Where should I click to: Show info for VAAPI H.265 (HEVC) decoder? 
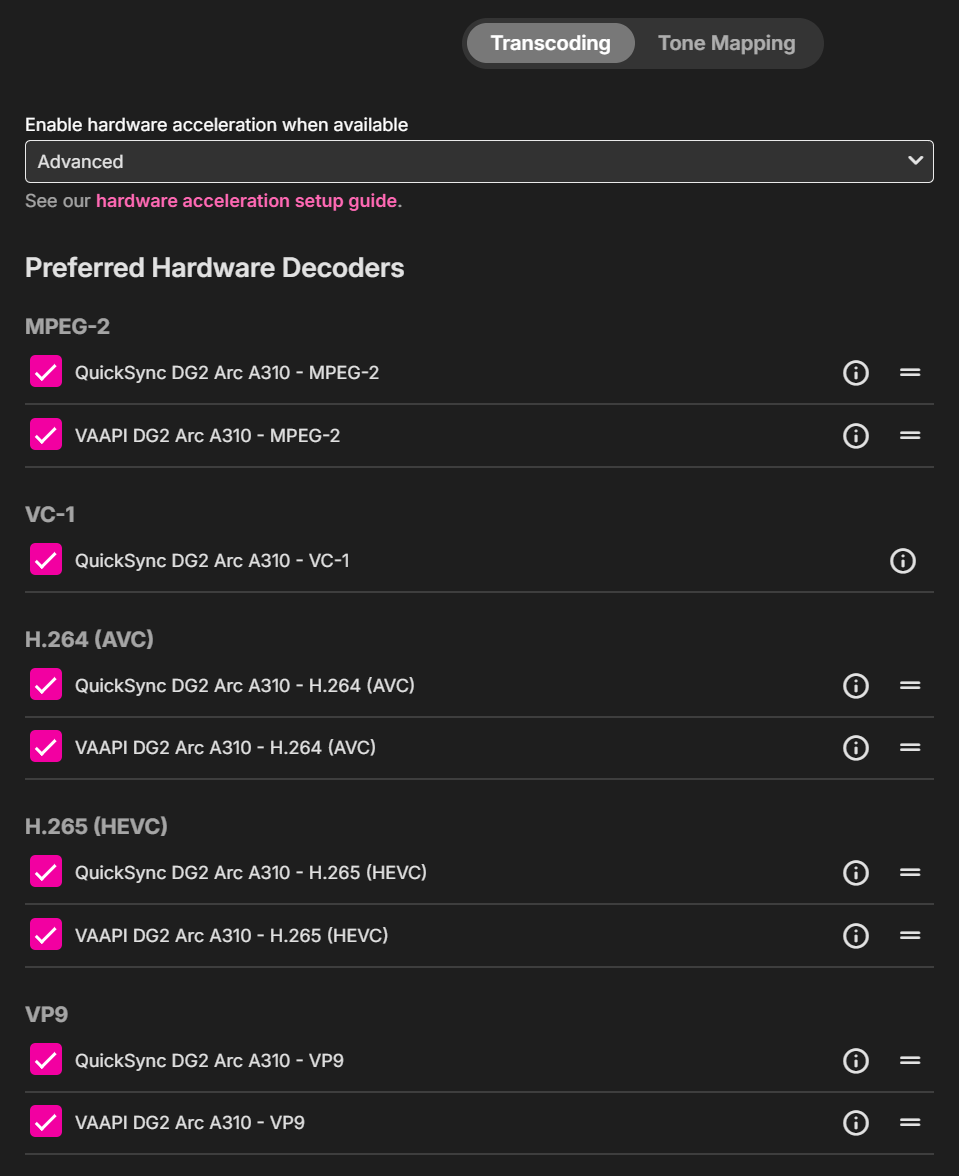point(855,936)
